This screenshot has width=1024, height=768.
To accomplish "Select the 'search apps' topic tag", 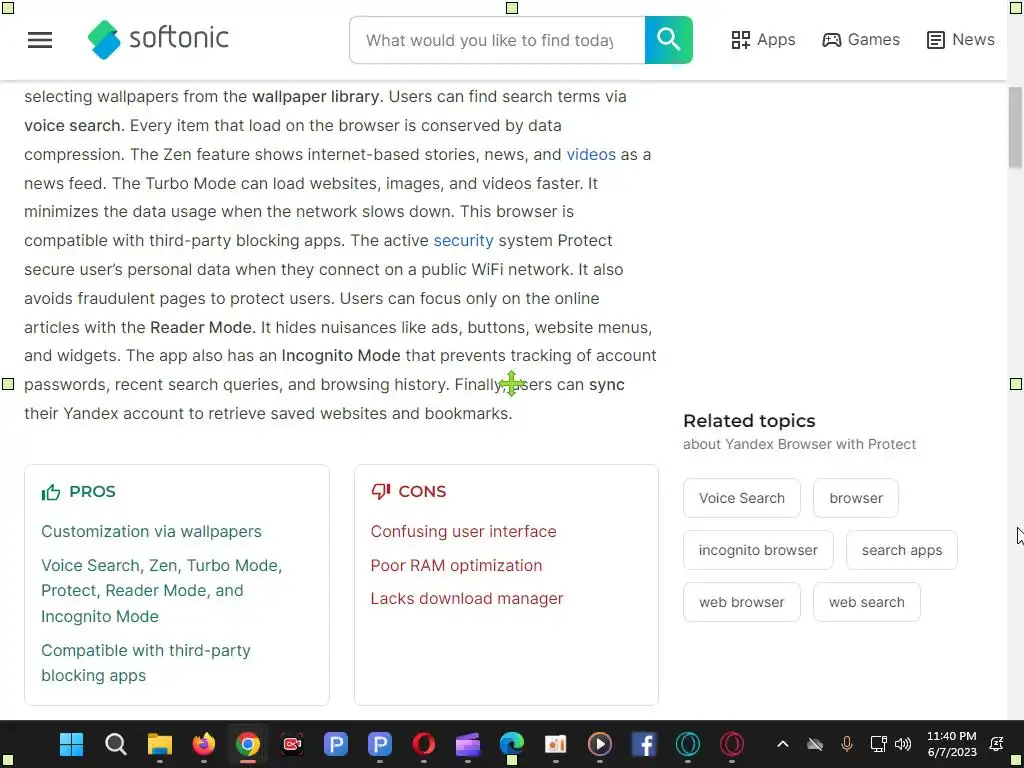I will tap(902, 550).
